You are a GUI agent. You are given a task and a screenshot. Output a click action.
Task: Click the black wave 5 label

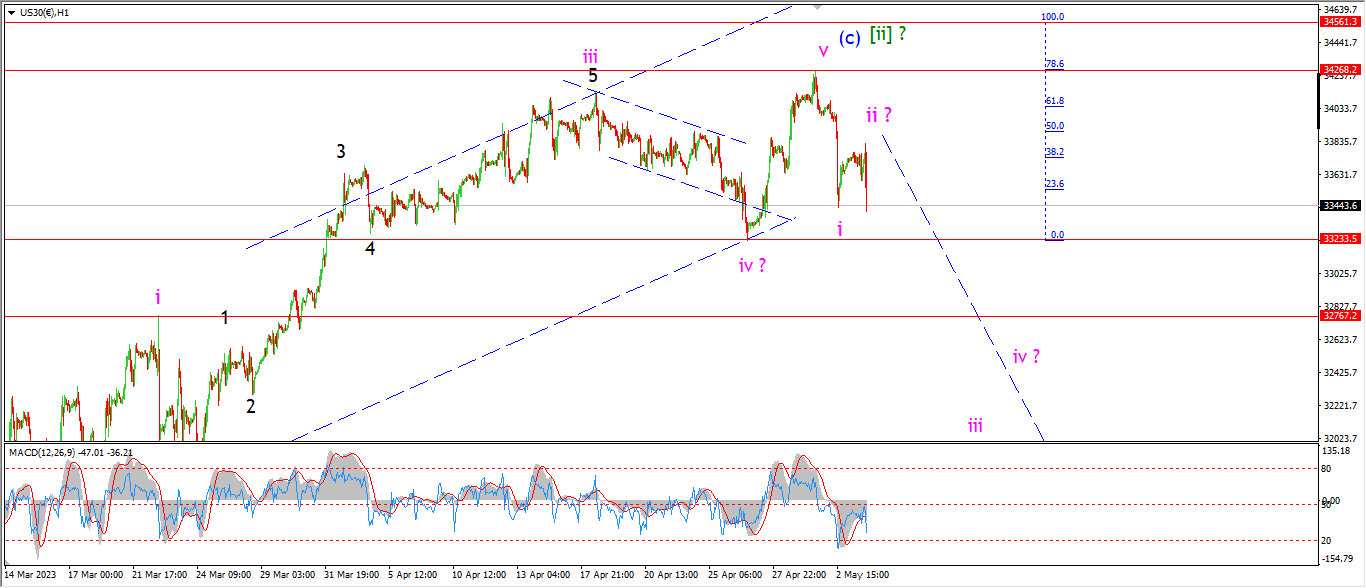[593, 76]
